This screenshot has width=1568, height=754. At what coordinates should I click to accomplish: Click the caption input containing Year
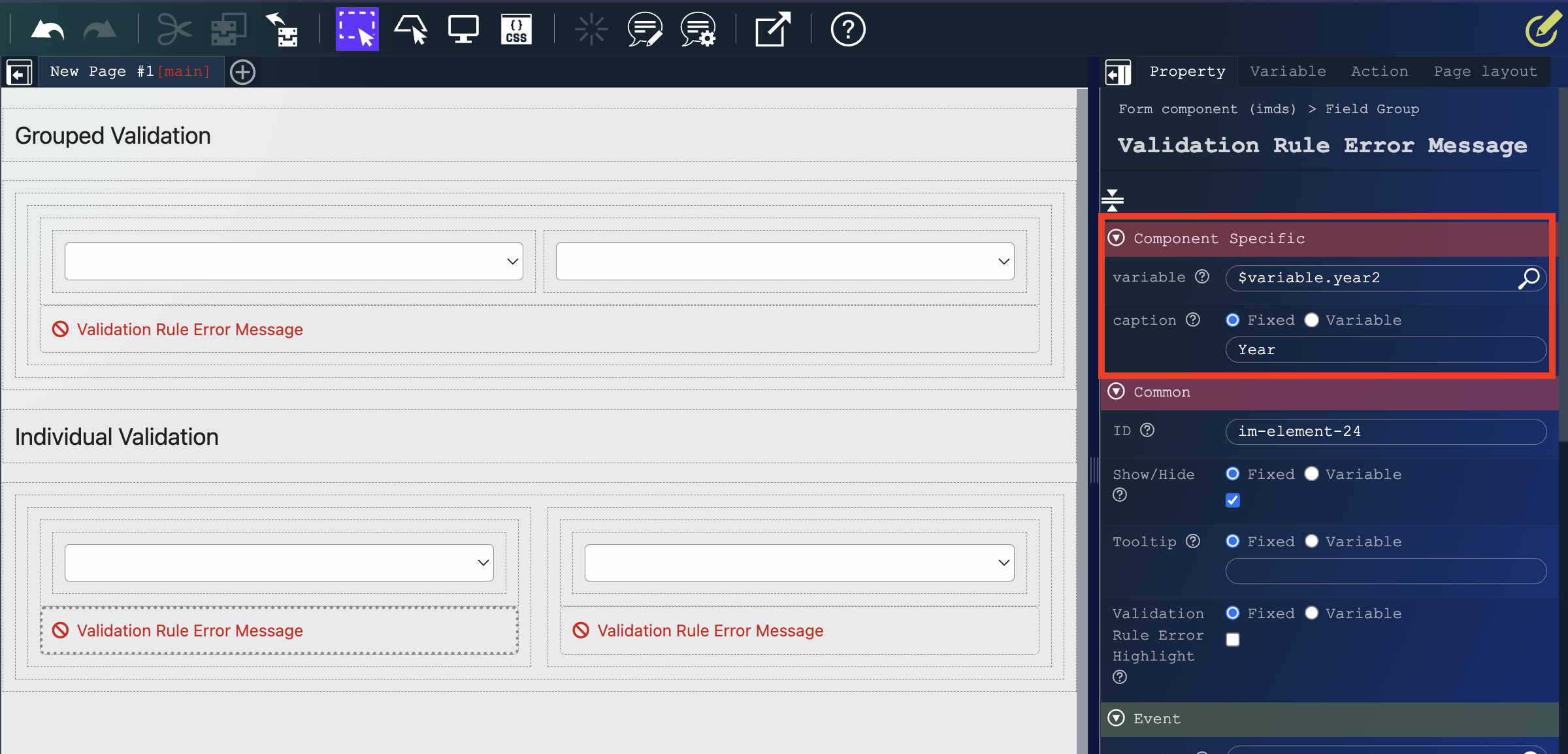pyautogui.click(x=1385, y=350)
